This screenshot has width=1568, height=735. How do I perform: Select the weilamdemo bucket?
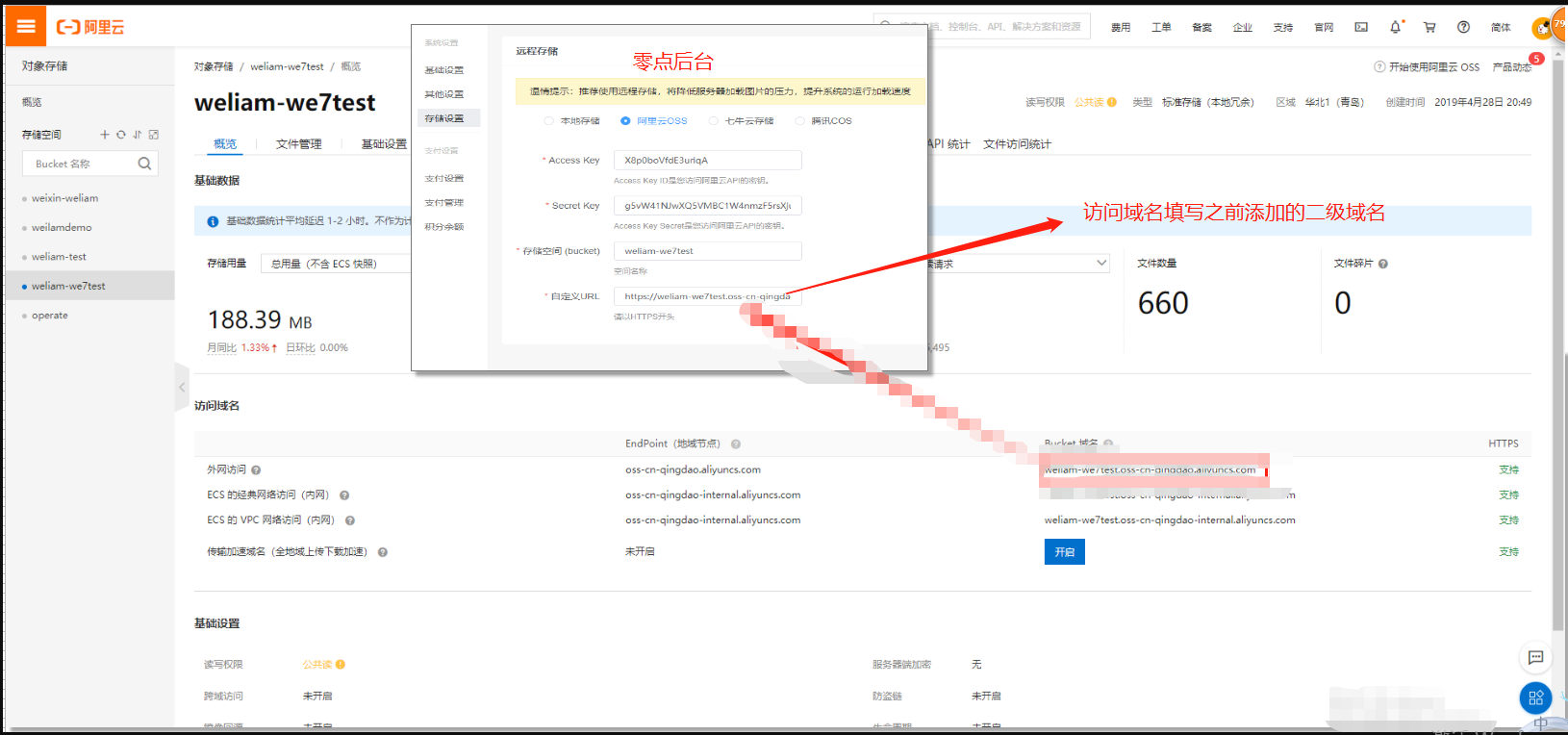point(62,228)
